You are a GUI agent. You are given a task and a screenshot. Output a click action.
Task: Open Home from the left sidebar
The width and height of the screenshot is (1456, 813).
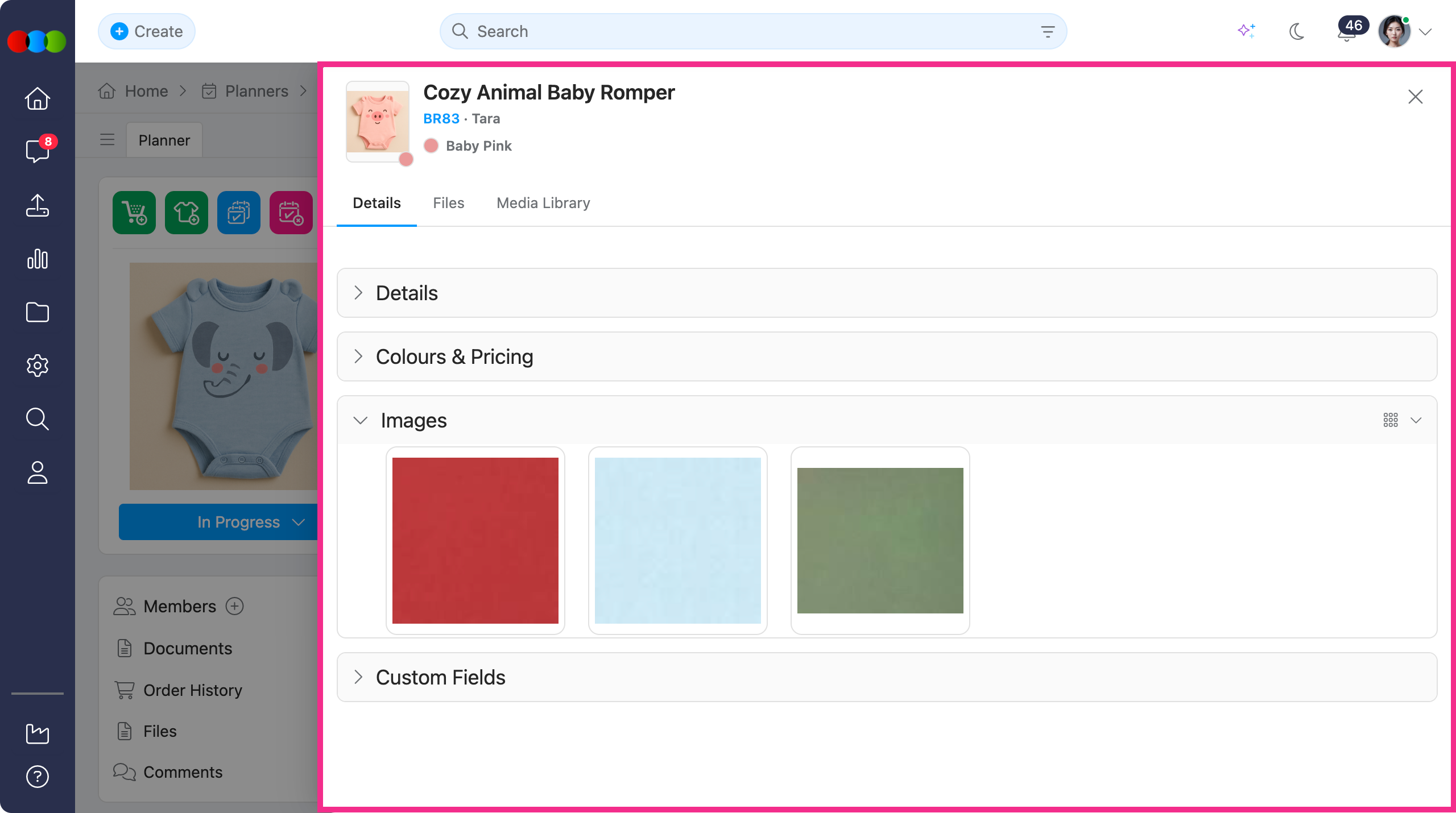38,98
